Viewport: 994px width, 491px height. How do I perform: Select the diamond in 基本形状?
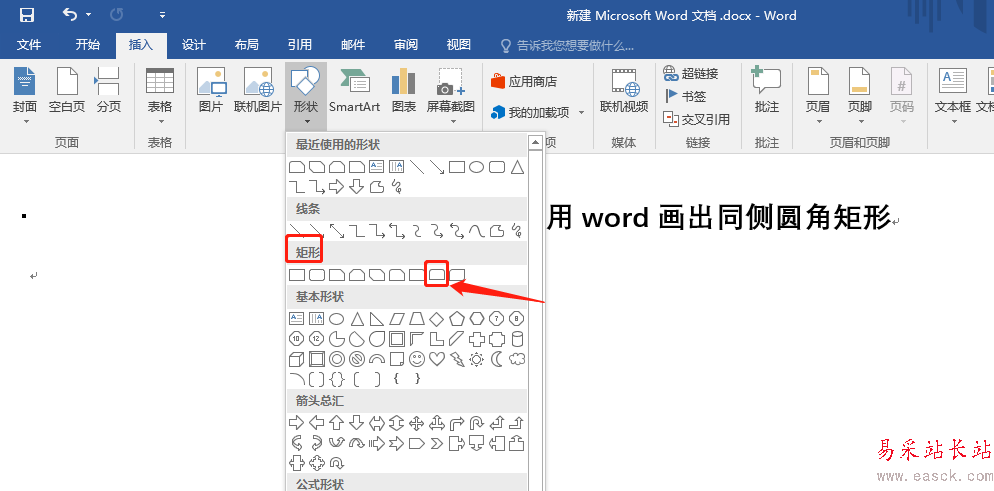pyautogui.click(x=436, y=319)
